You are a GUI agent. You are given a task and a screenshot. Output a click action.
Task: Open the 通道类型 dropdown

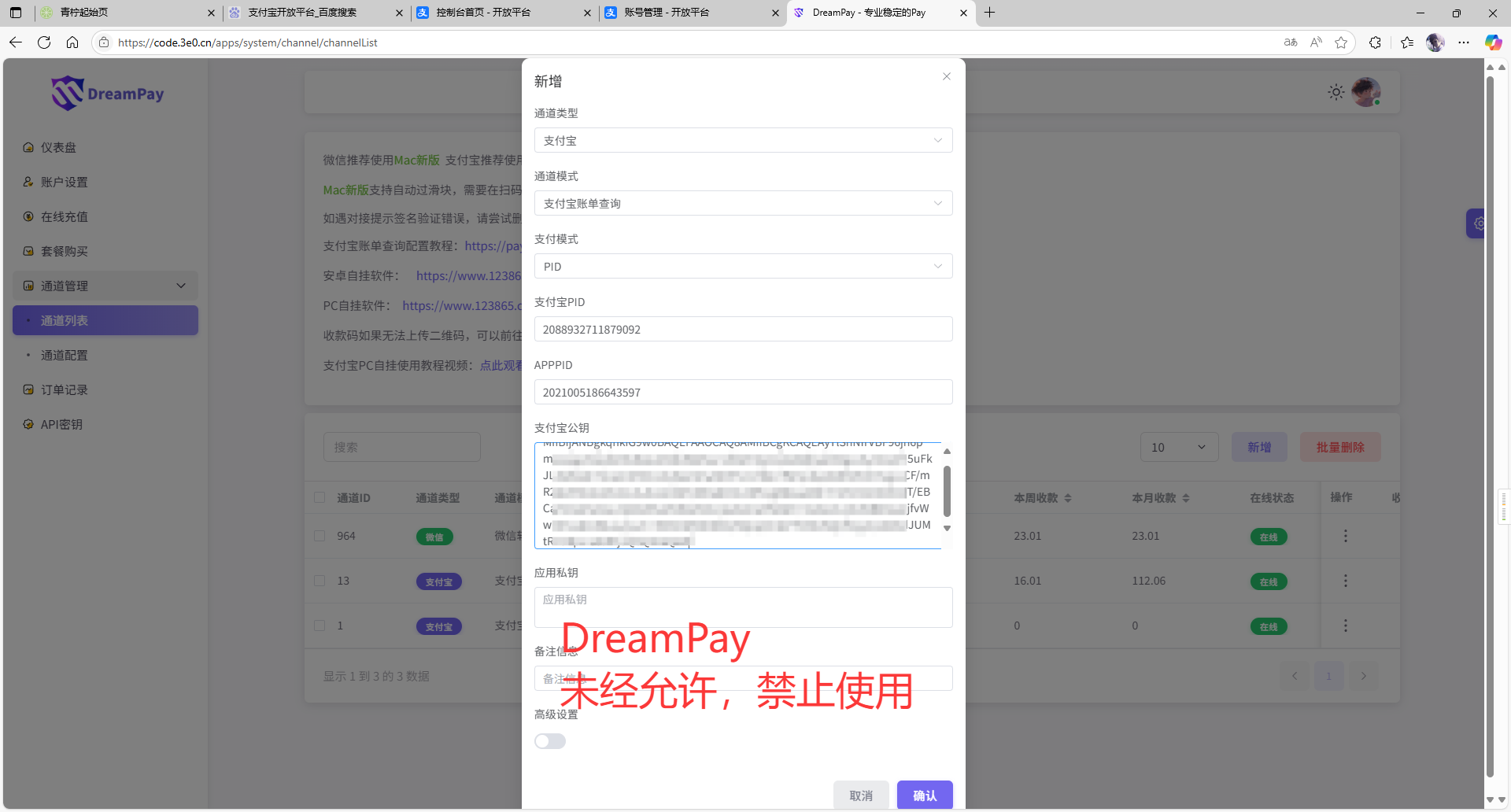(x=743, y=141)
